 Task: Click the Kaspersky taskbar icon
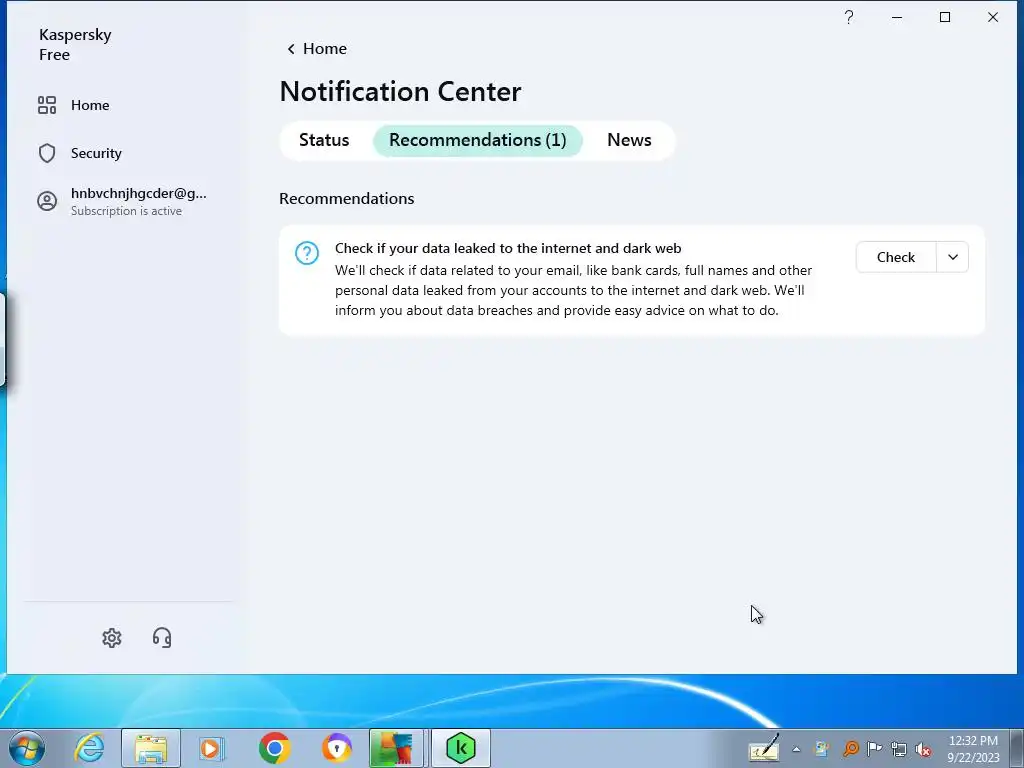(x=460, y=748)
